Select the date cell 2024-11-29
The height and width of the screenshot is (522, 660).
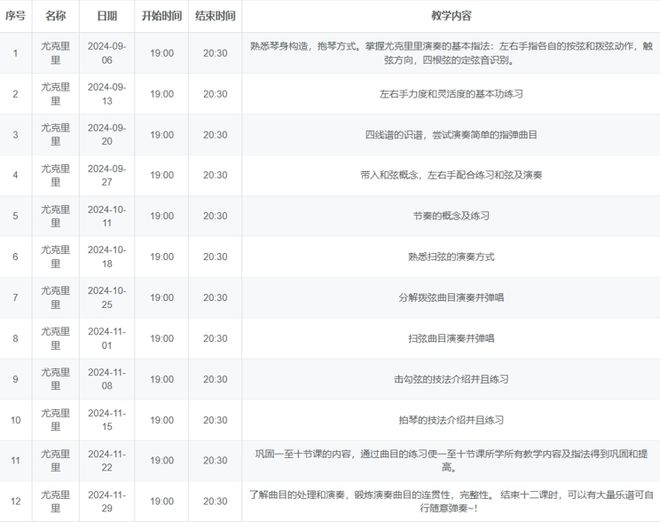(x=106, y=501)
